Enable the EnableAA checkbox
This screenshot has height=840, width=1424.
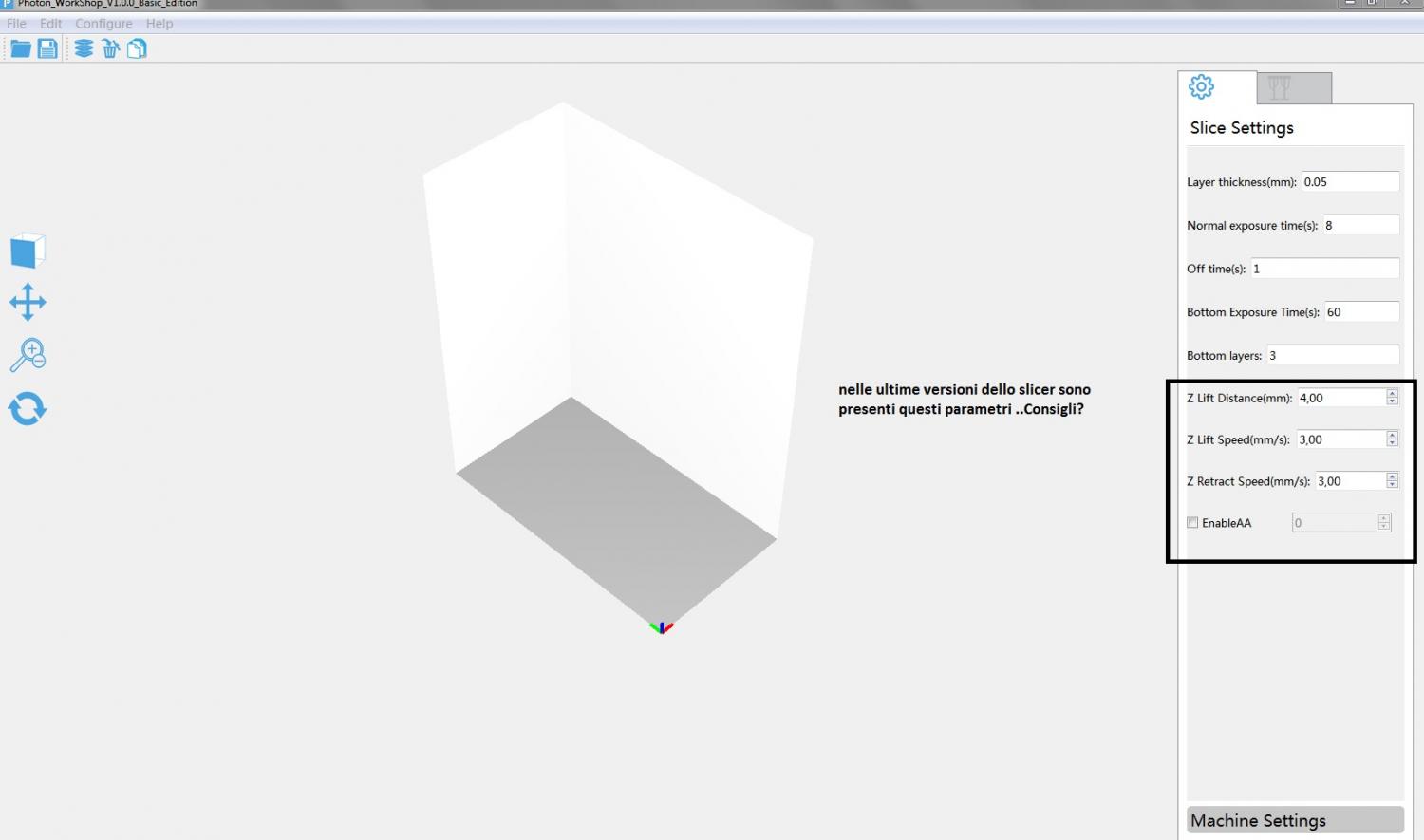1192,523
